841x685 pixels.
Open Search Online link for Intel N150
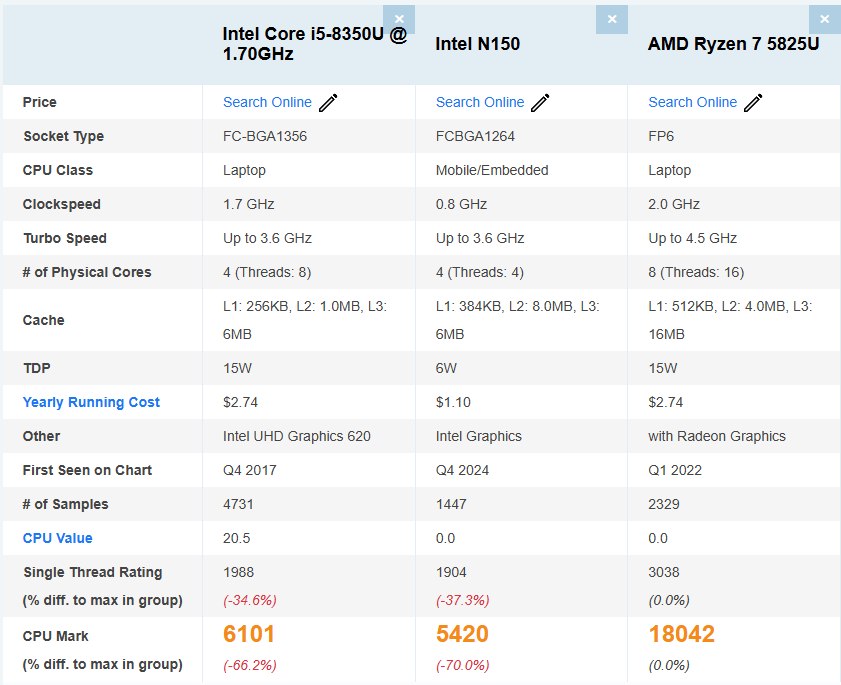(480, 102)
